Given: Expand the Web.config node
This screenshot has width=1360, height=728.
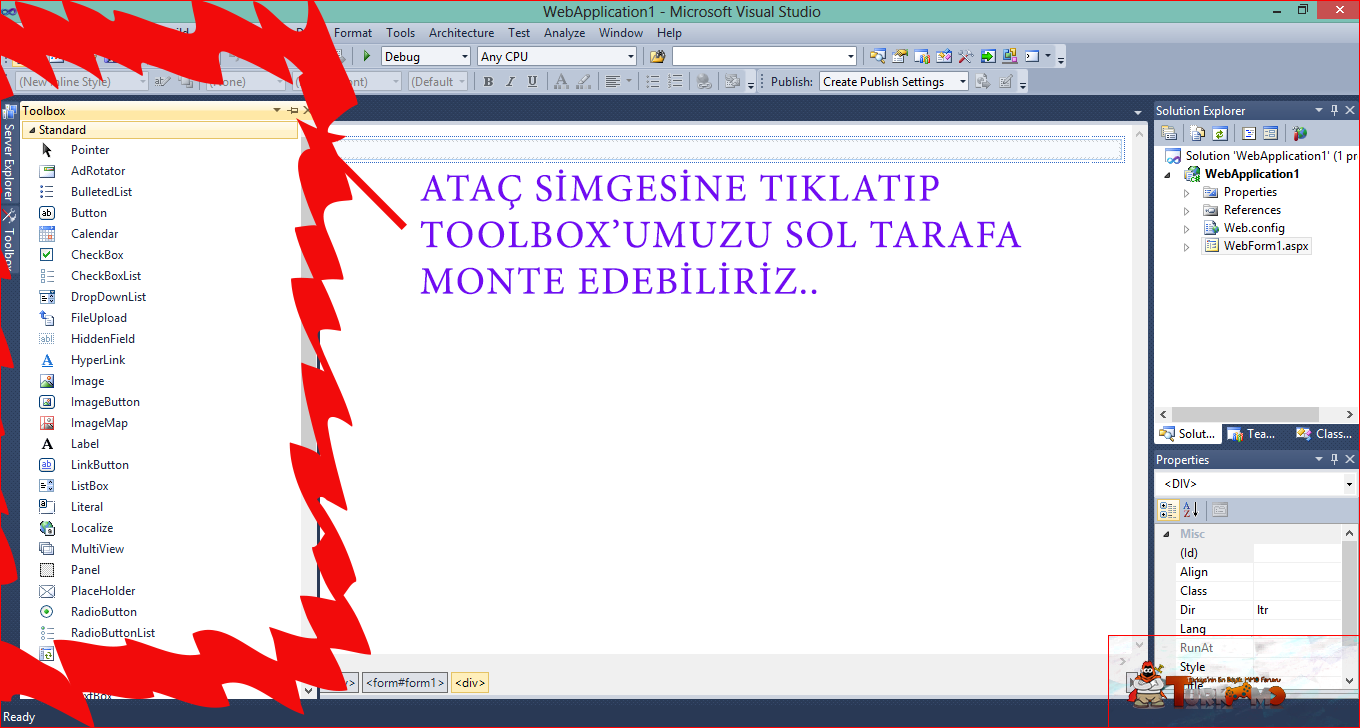Looking at the screenshot, I should tap(1187, 228).
